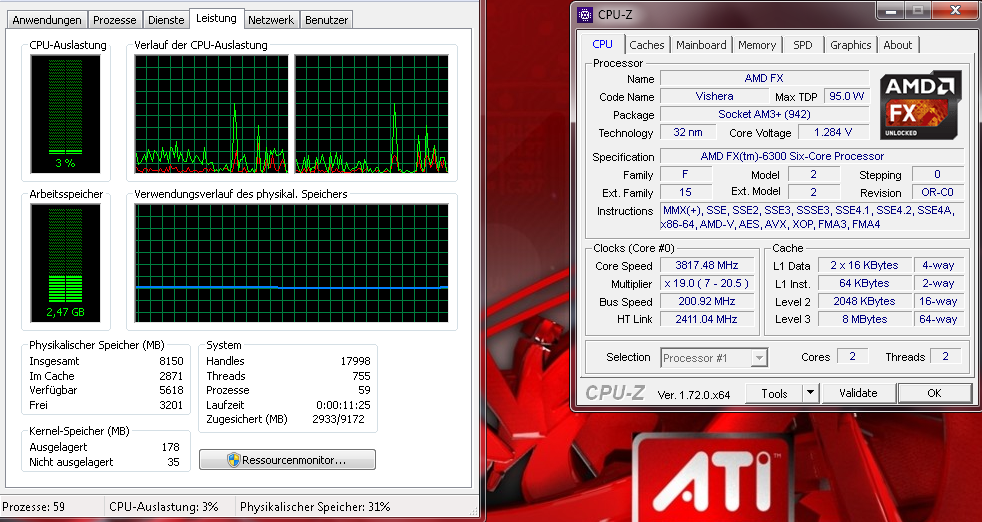Viewport: 982px width, 522px height.
Task: Click the Arbeitsspeicher 2,47 GB meter
Action: (65, 263)
